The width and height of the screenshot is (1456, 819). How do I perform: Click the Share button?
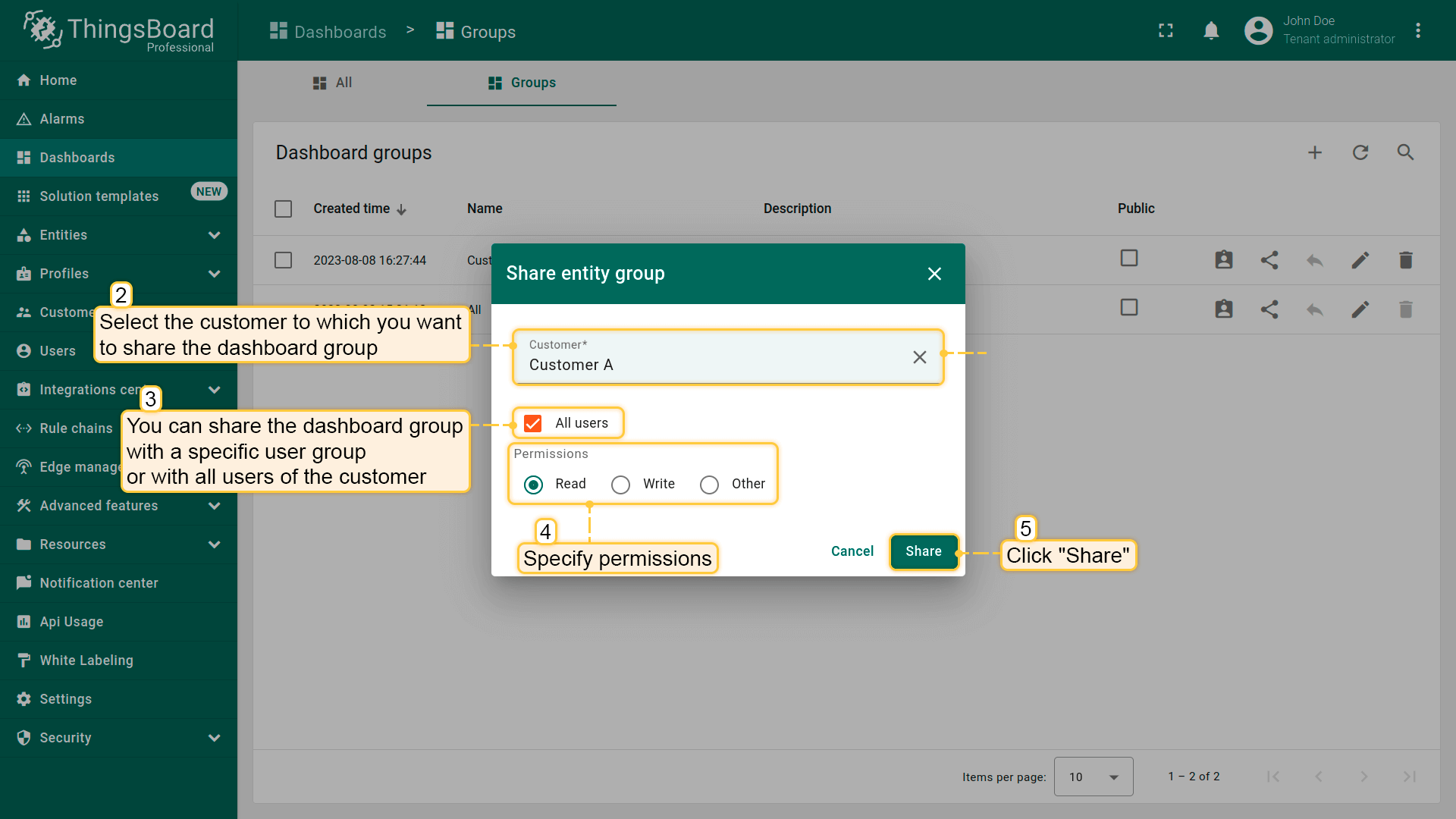(923, 551)
